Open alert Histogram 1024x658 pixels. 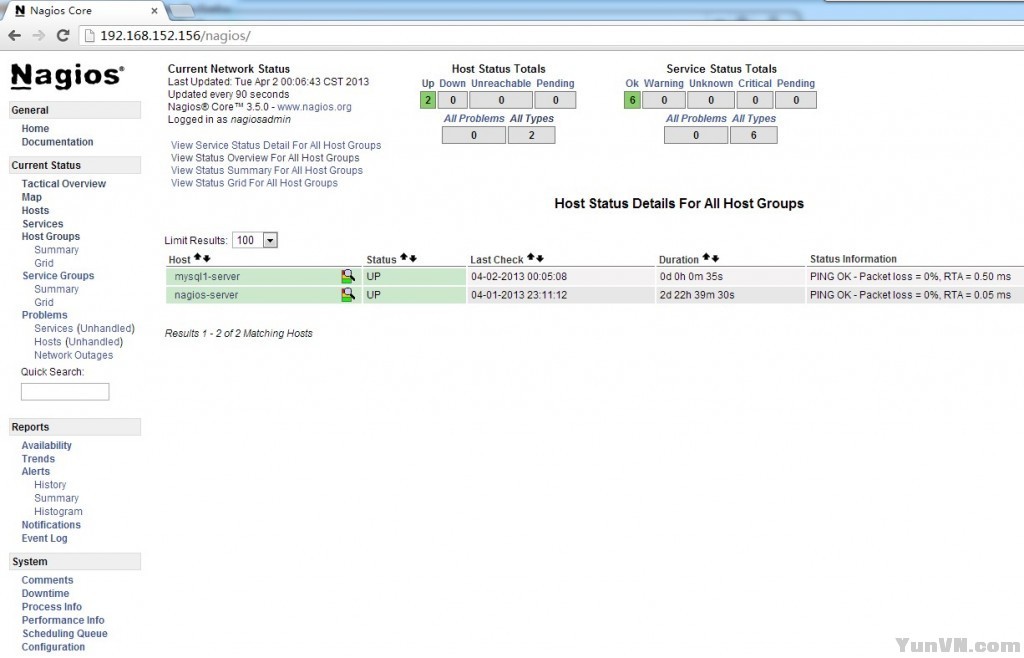click(58, 512)
